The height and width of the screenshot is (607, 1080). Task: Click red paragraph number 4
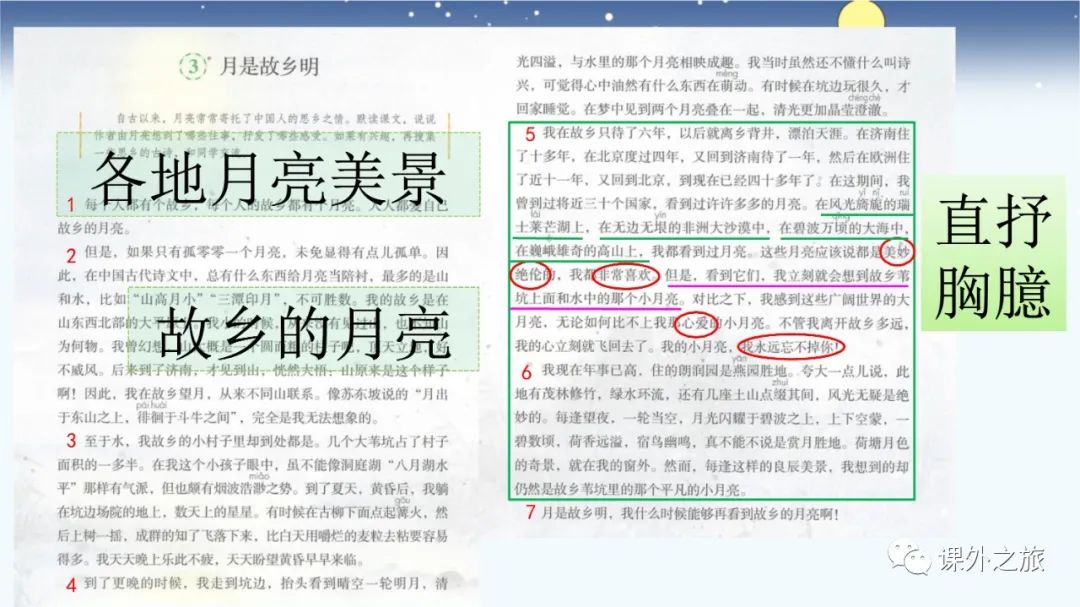(x=71, y=585)
